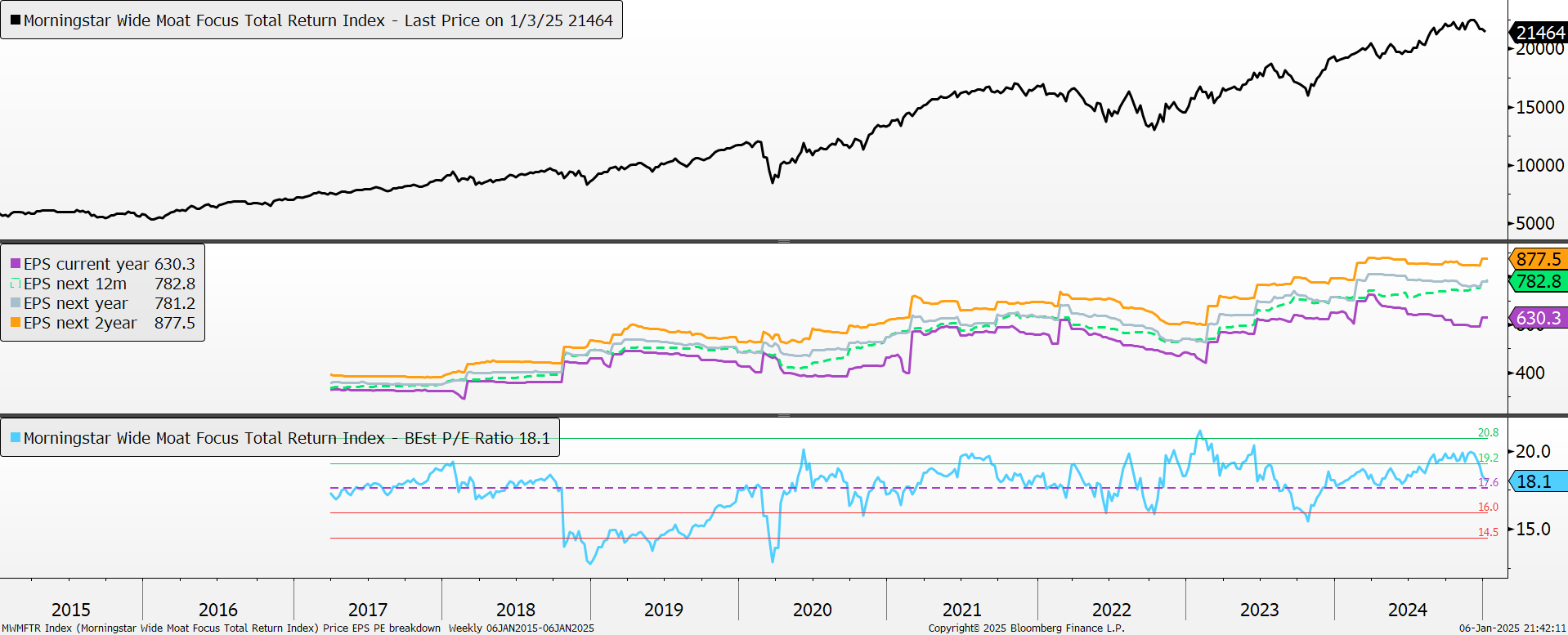Image resolution: width=1568 pixels, height=635 pixels.
Task: Click the 15.0 P/E axis label
Action: coord(1533,529)
